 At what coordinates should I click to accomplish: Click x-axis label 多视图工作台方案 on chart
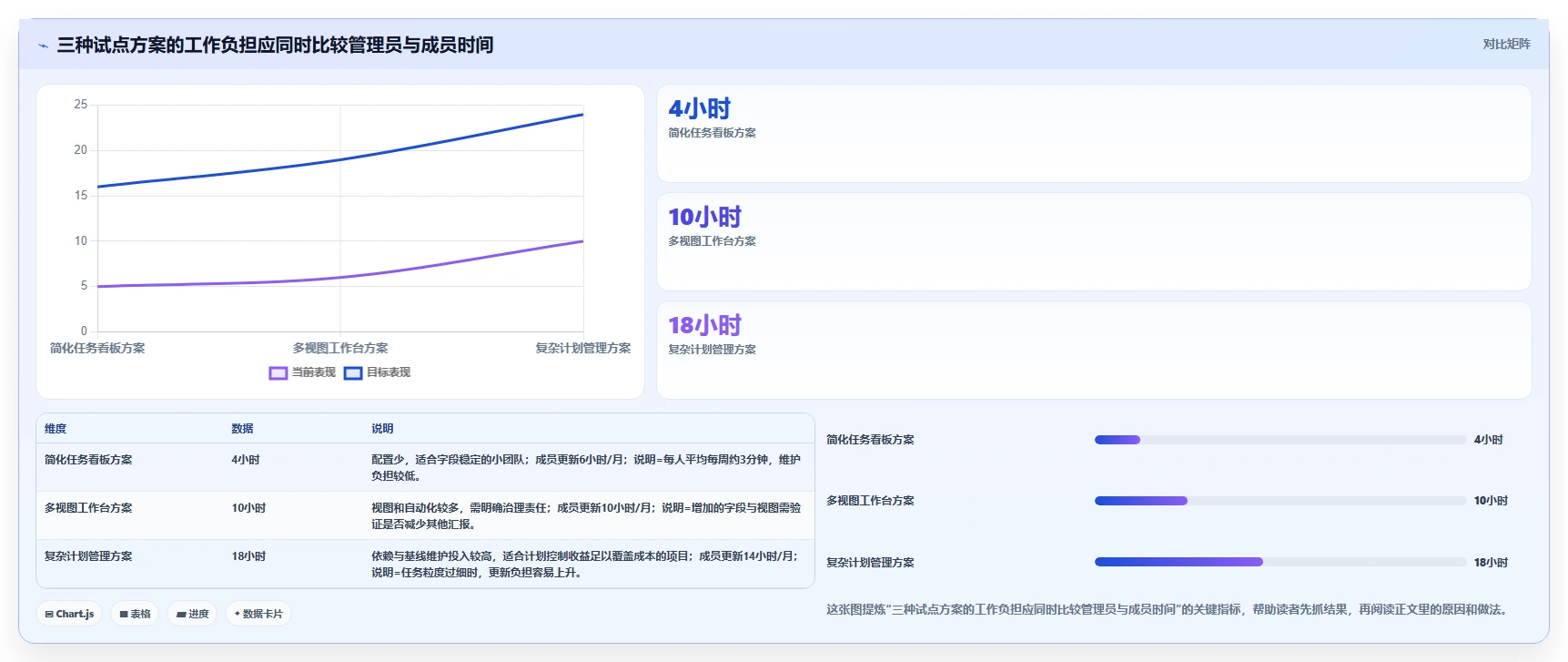340,348
